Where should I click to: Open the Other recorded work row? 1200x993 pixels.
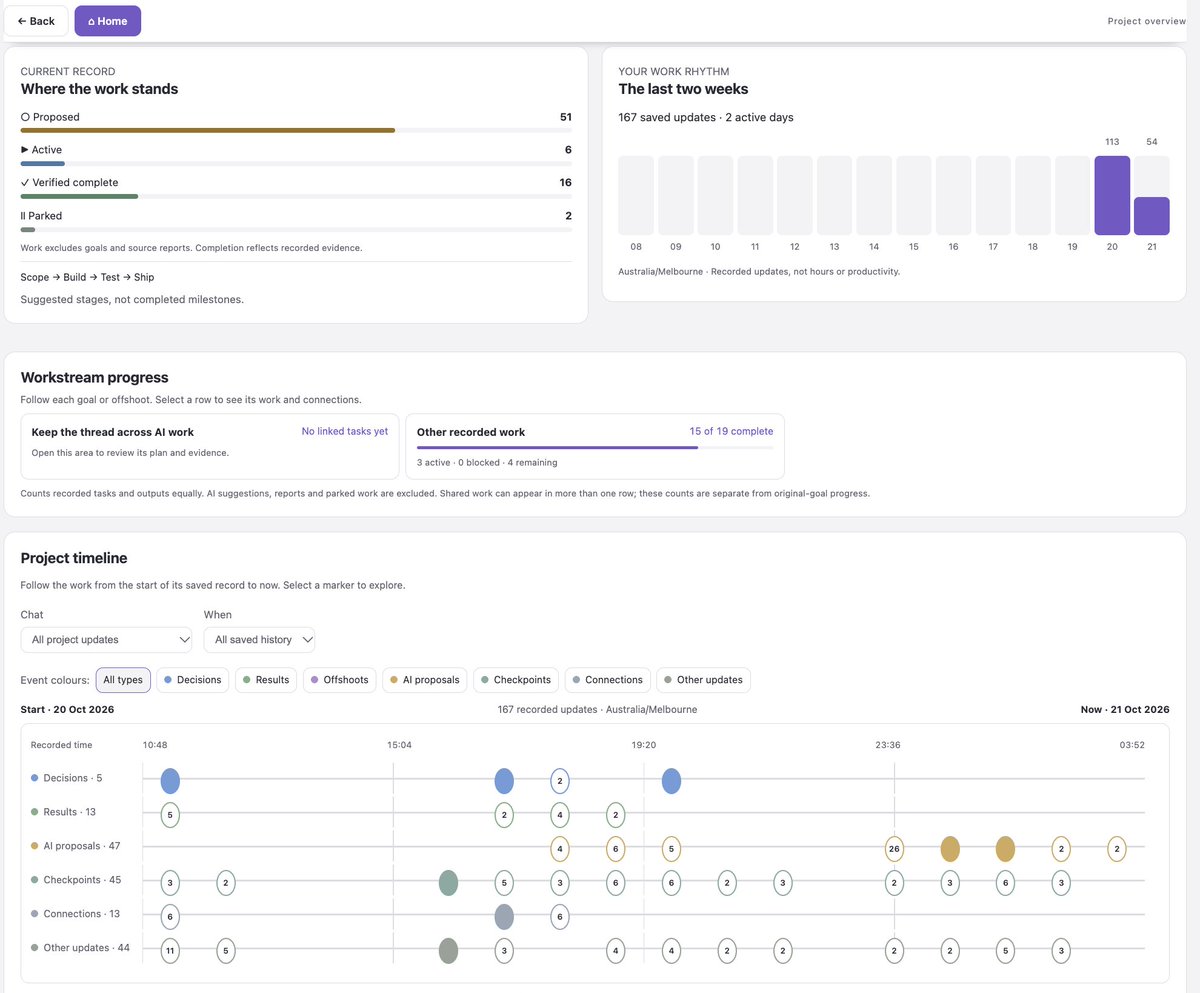point(595,446)
